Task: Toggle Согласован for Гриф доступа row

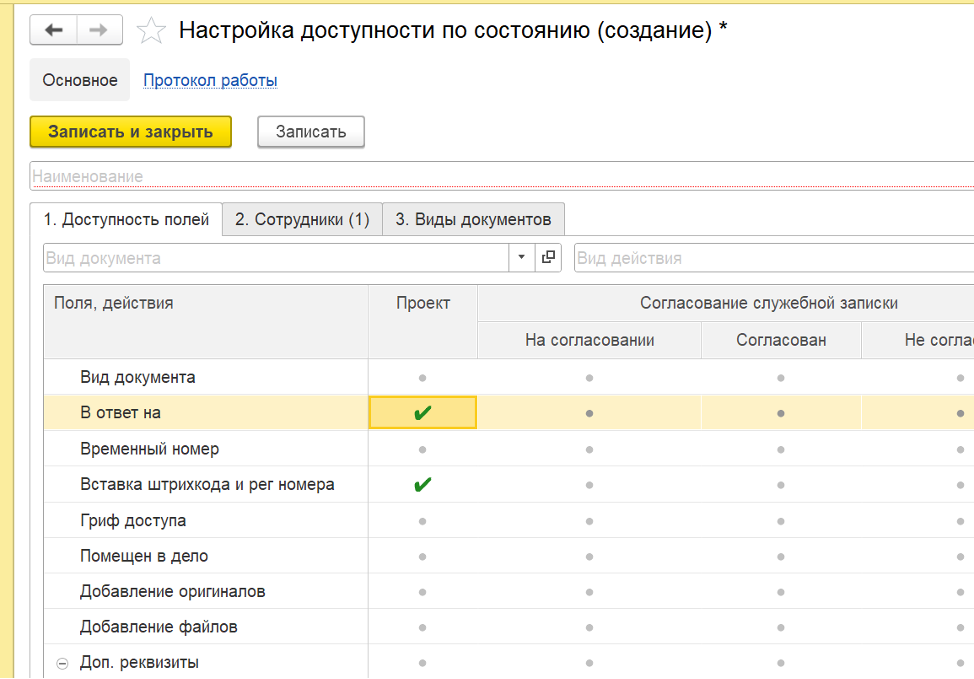Action: tap(781, 521)
